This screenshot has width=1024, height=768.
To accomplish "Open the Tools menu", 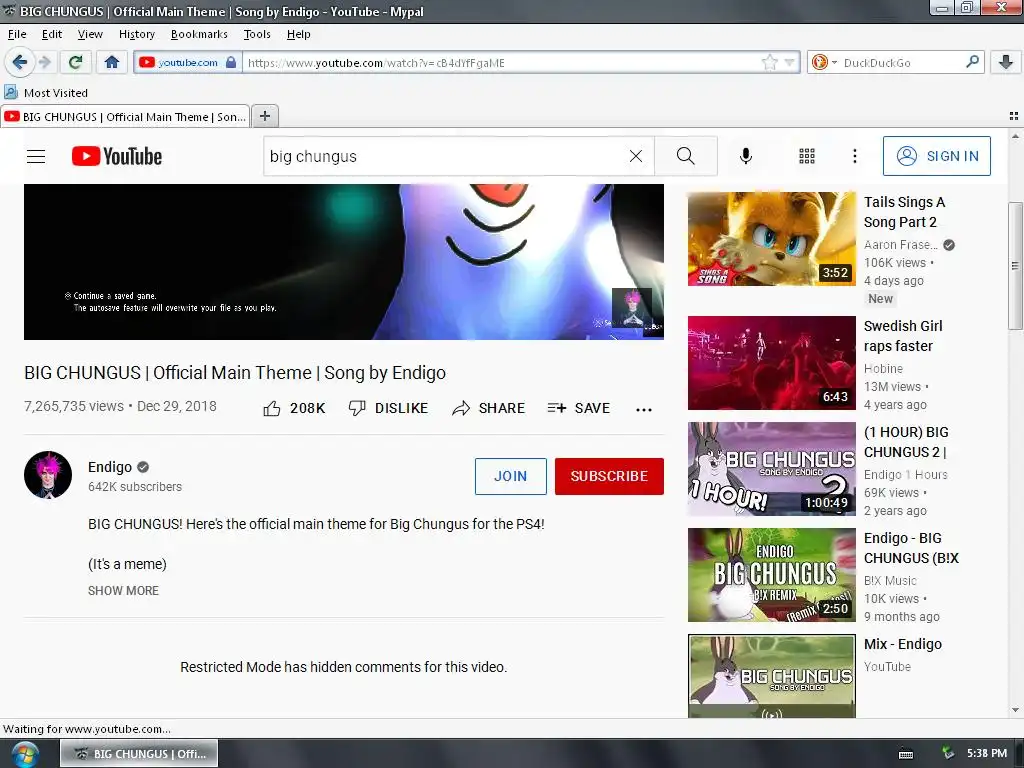I will [257, 34].
